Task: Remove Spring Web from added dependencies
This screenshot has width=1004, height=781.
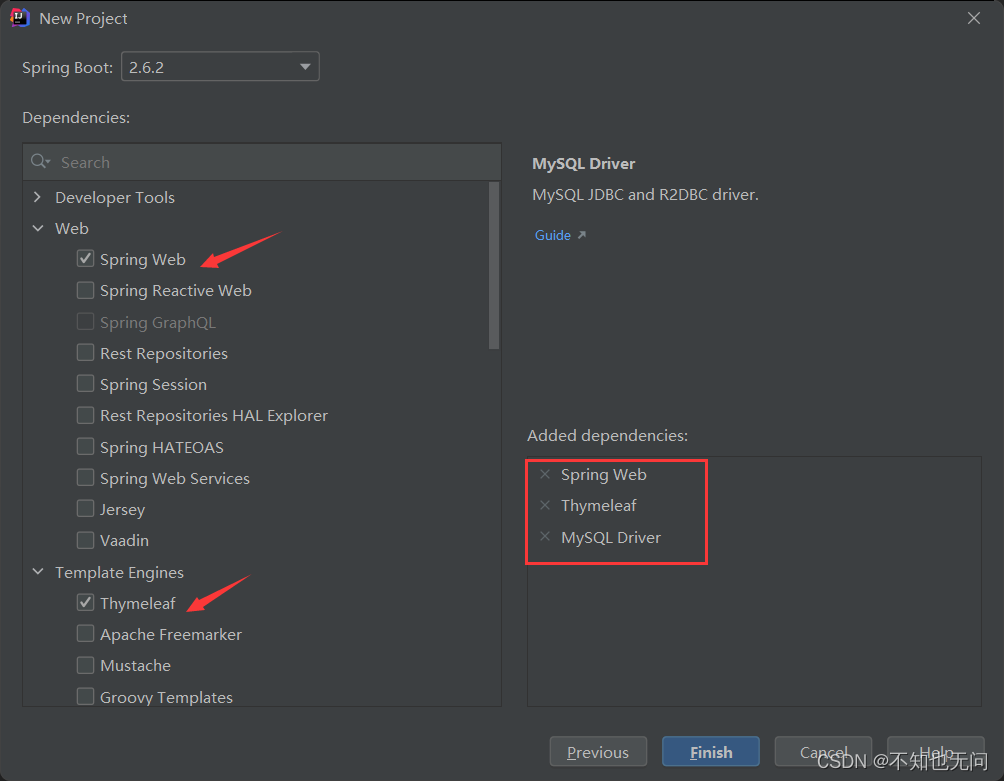Action: (545, 474)
